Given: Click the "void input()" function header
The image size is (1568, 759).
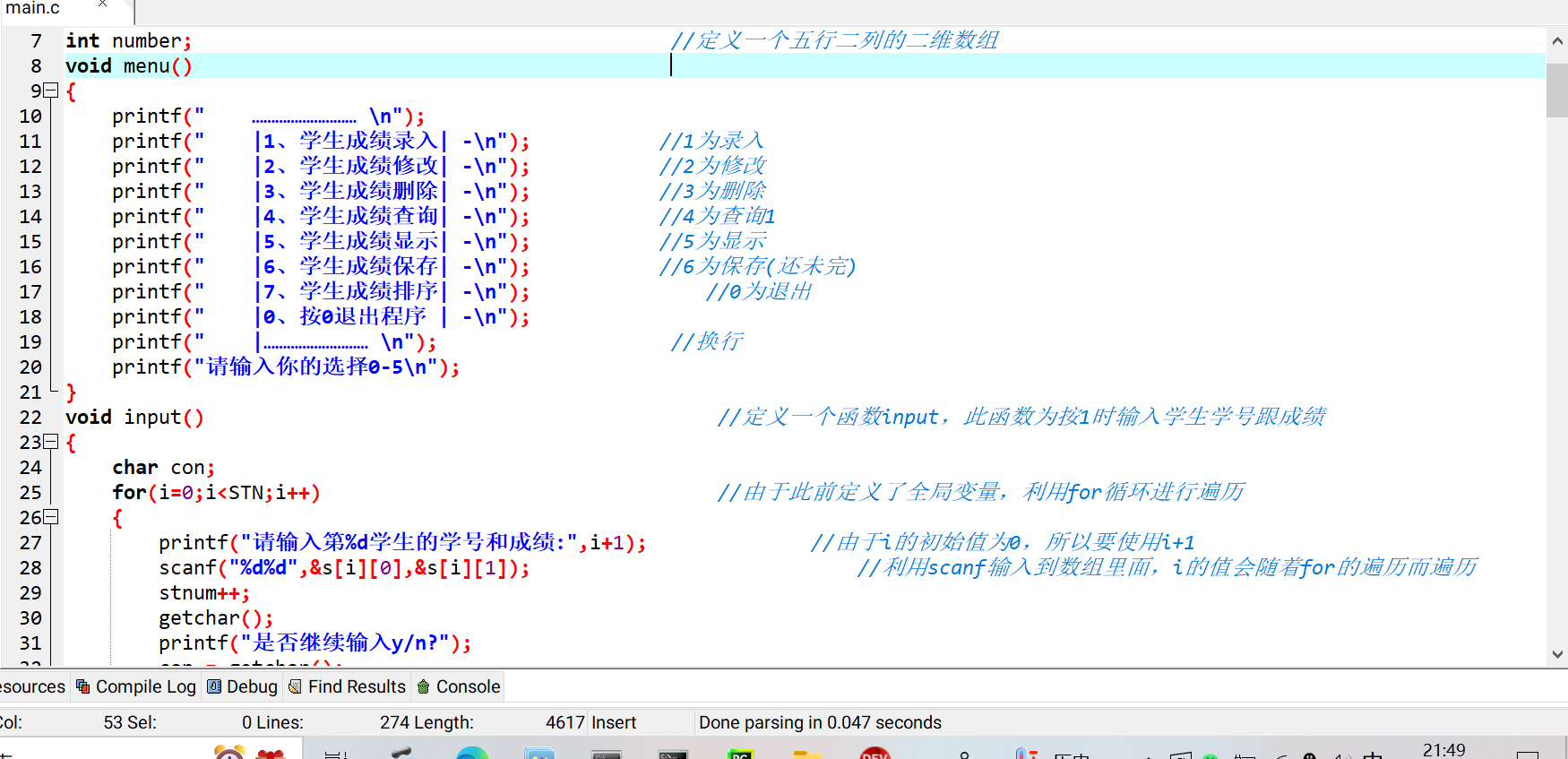Looking at the screenshot, I should 134,418.
